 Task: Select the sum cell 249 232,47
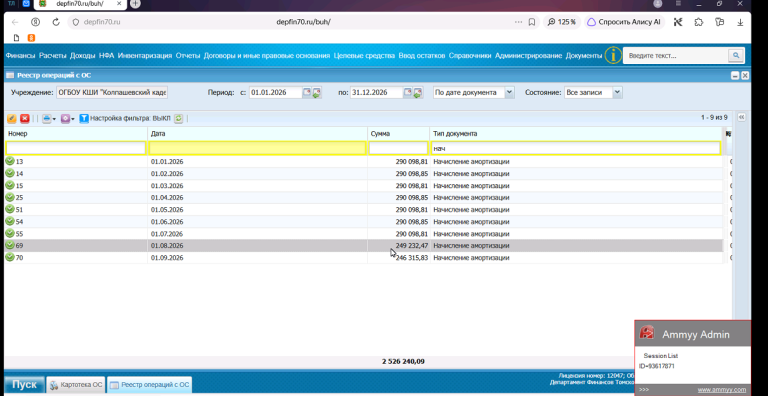(399, 246)
